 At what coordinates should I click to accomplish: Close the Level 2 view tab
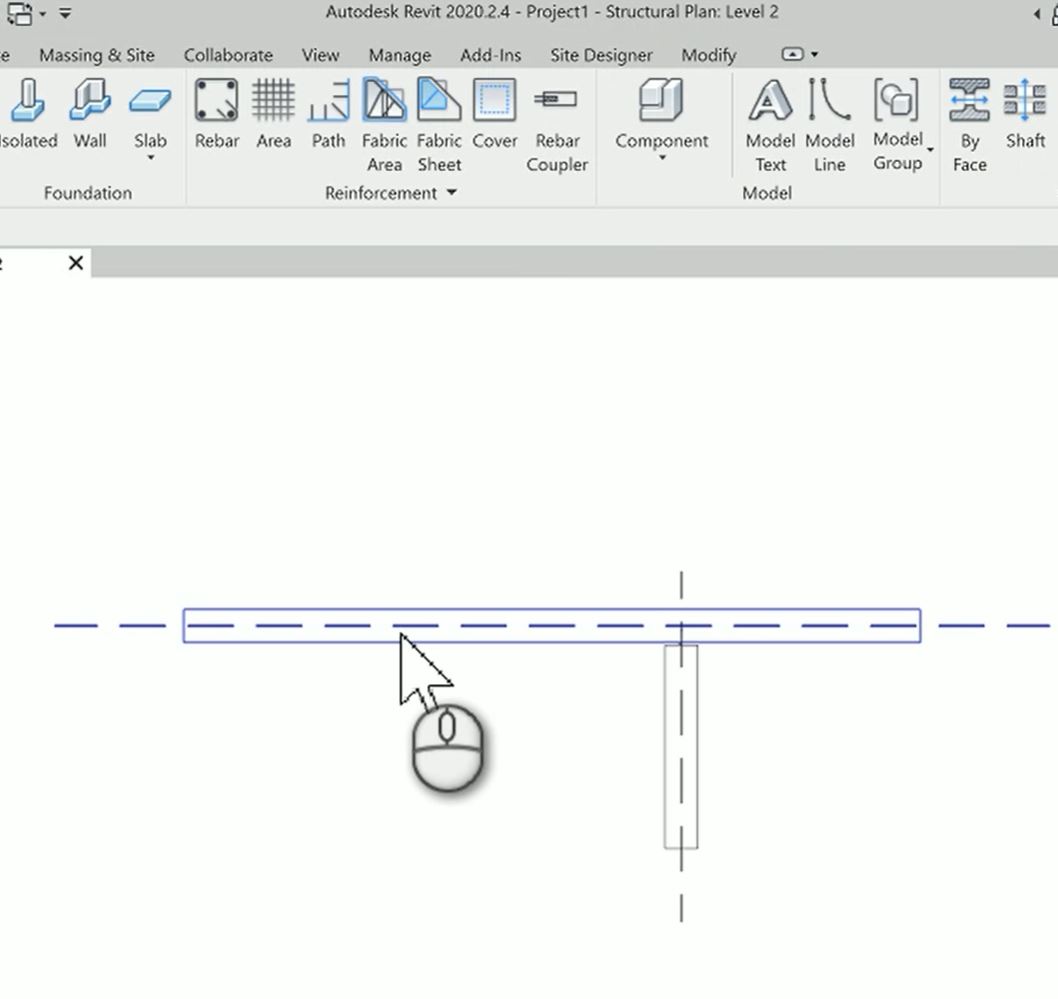[75, 263]
